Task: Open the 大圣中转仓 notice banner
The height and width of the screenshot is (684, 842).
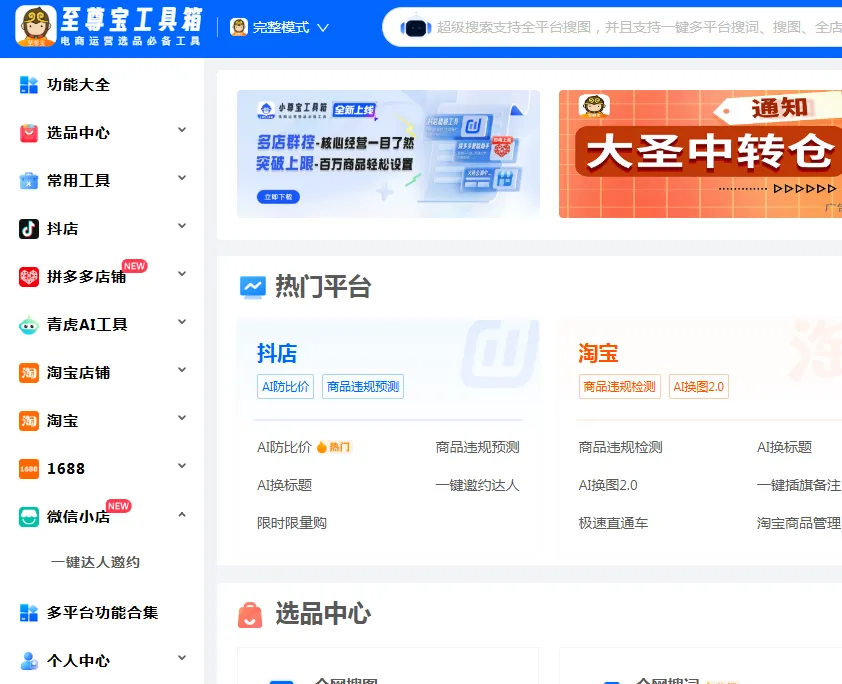Action: tap(700, 154)
